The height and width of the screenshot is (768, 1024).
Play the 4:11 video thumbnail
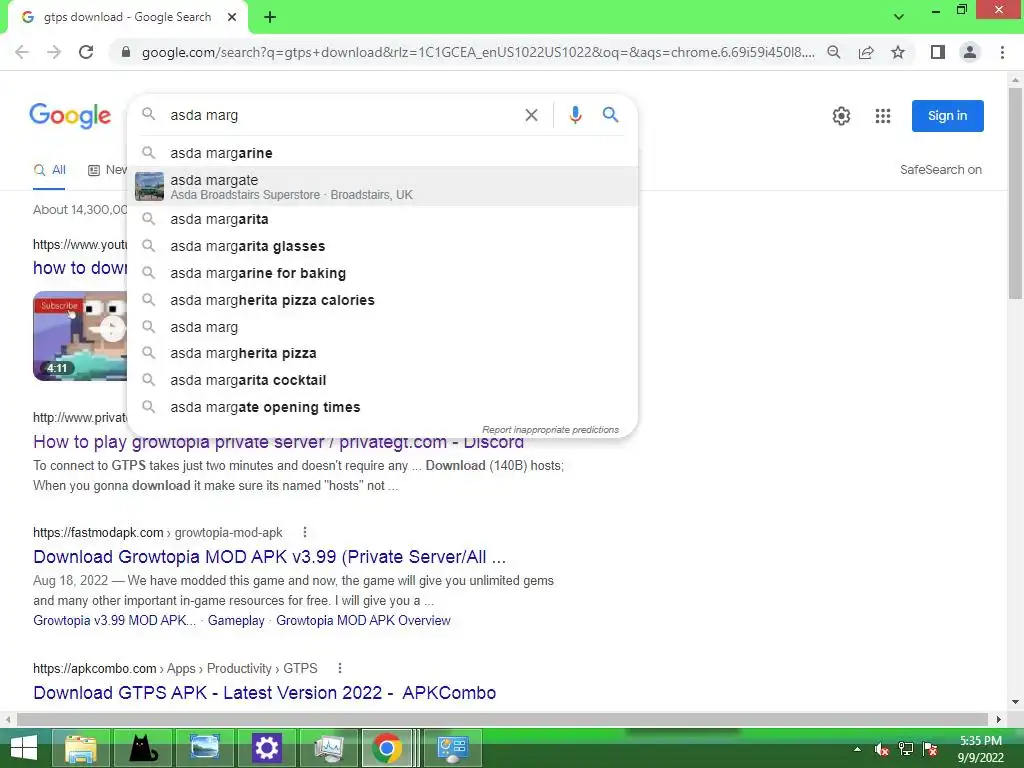click(80, 336)
